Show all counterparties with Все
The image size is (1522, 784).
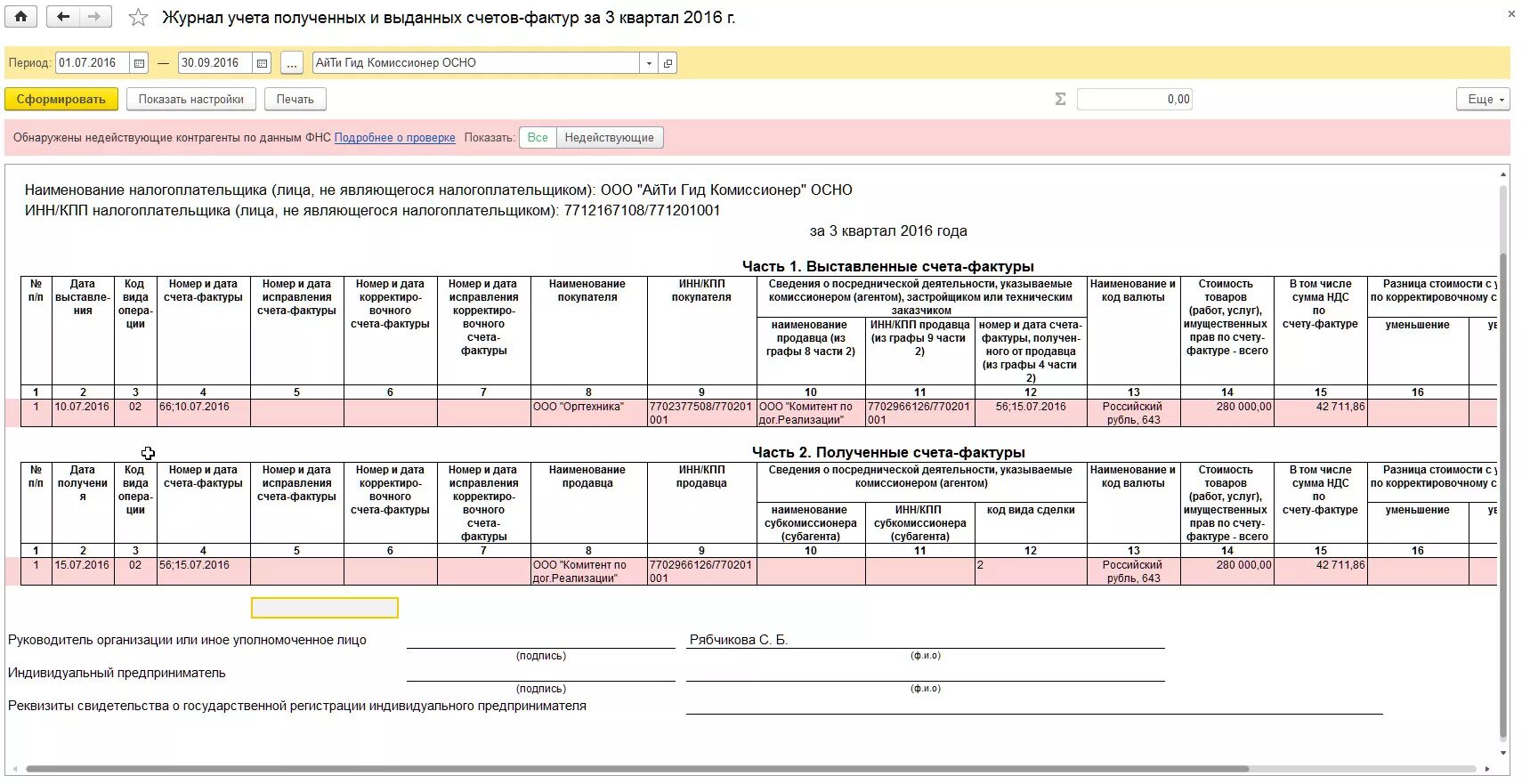click(538, 138)
